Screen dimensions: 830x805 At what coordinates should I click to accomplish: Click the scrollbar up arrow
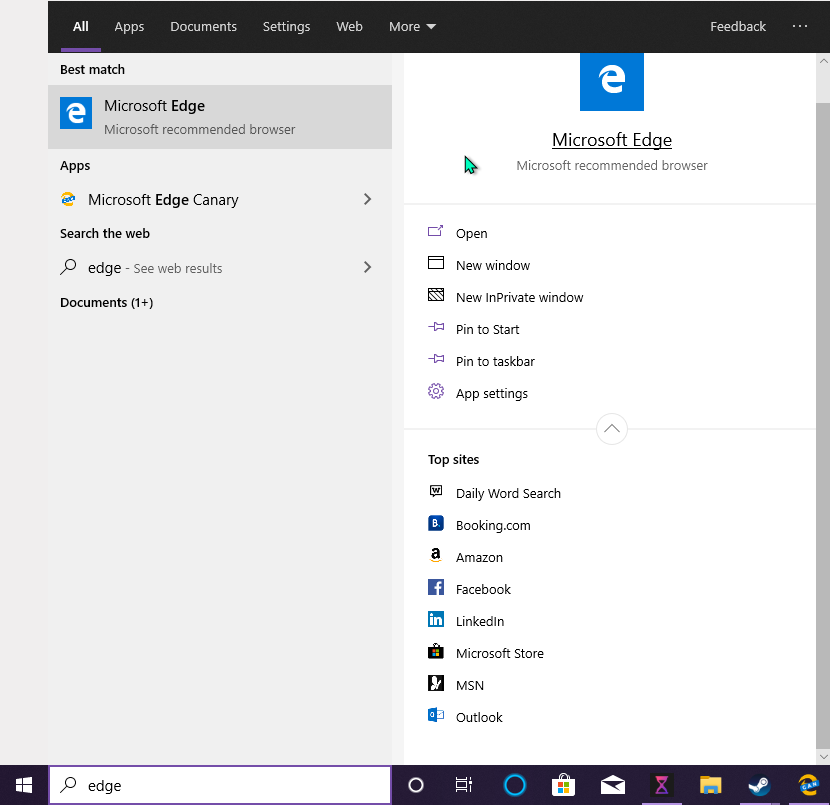[x=823, y=61]
